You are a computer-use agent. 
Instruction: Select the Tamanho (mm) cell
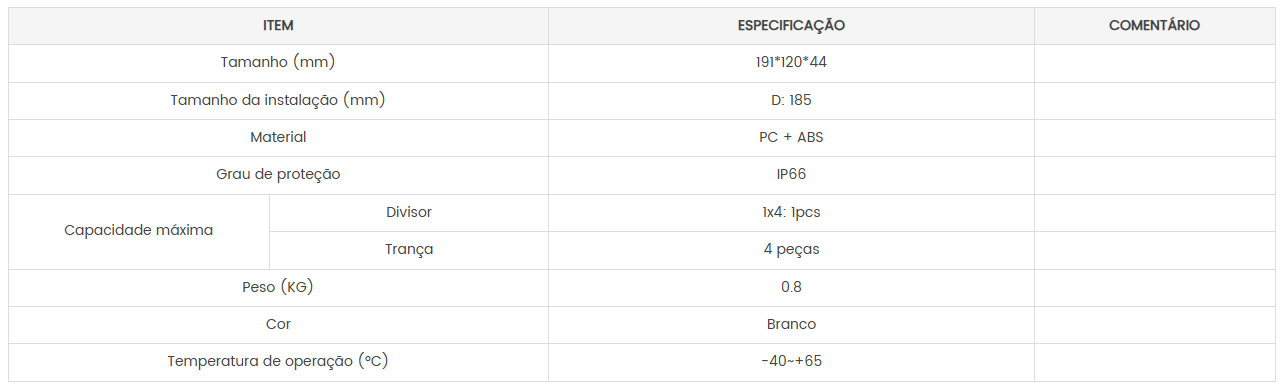click(278, 63)
